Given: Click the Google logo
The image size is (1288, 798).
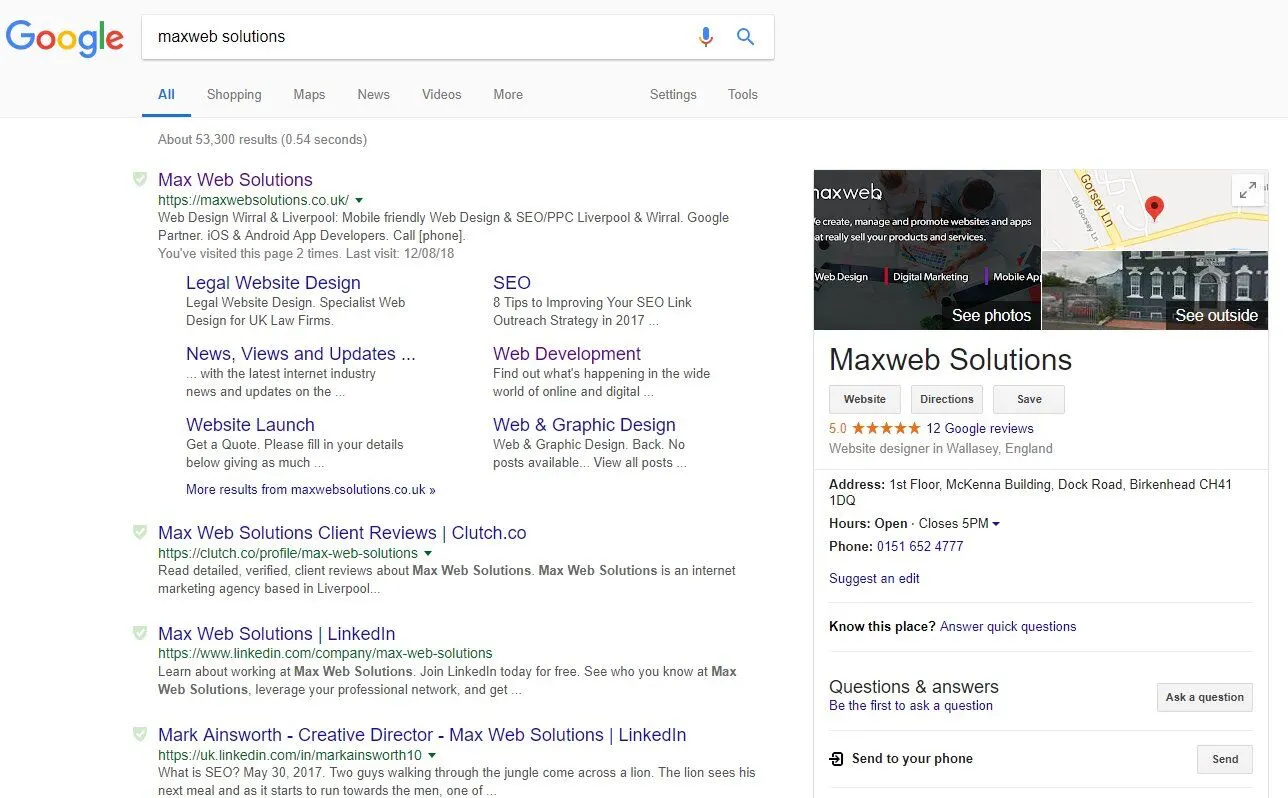Looking at the screenshot, I should [x=64, y=39].
